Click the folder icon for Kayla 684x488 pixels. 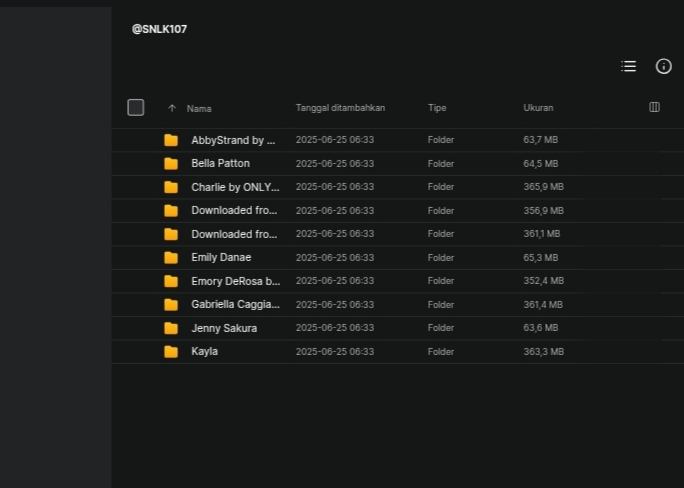171,351
